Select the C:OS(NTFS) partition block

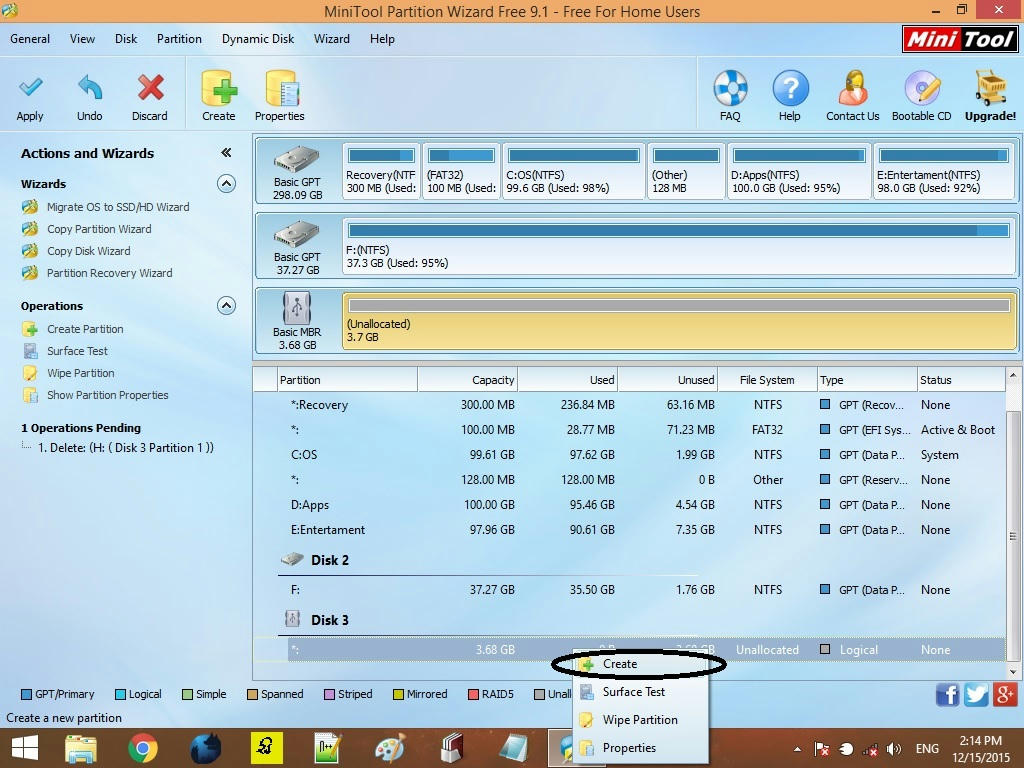(x=573, y=171)
